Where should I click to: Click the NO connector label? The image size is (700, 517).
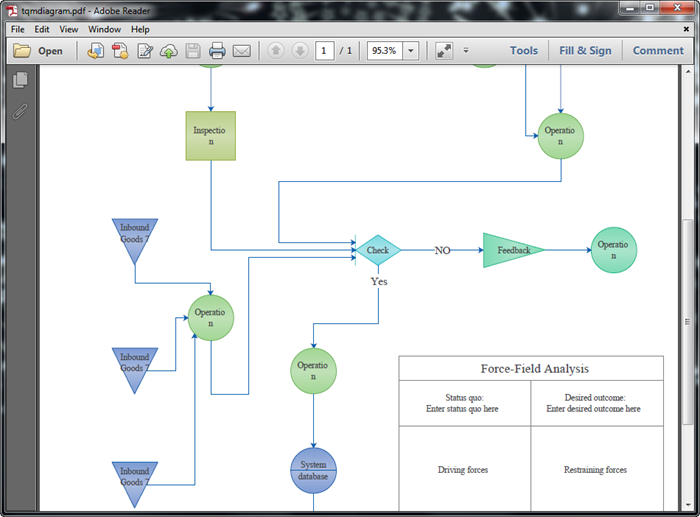tap(442, 250)
